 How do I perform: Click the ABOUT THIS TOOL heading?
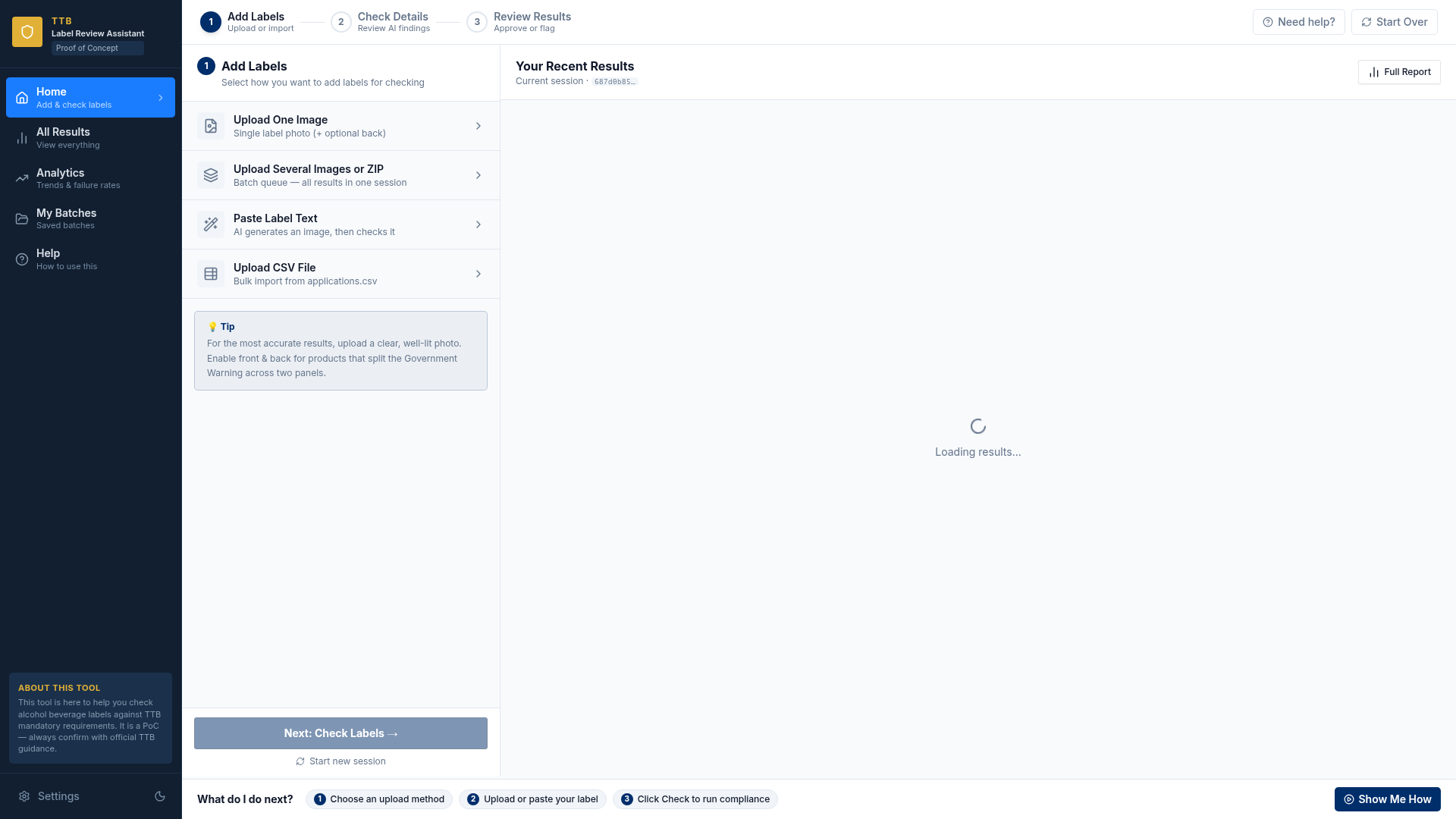[x=59, y=688]
